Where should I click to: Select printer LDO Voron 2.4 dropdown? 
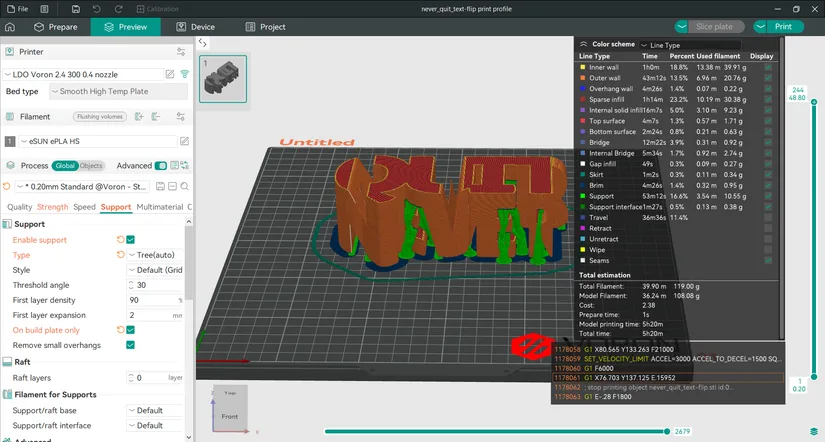83,74
